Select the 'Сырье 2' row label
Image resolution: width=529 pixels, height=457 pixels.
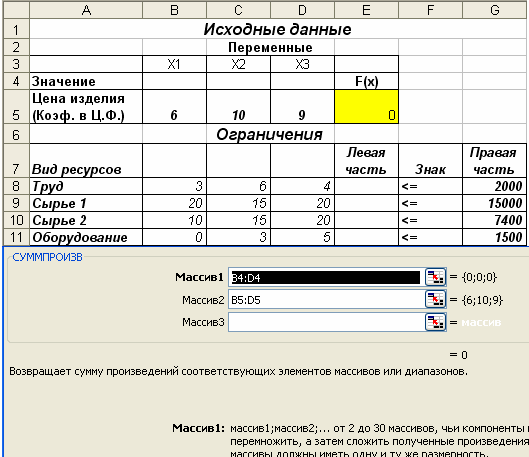click(x=86, y=220)
